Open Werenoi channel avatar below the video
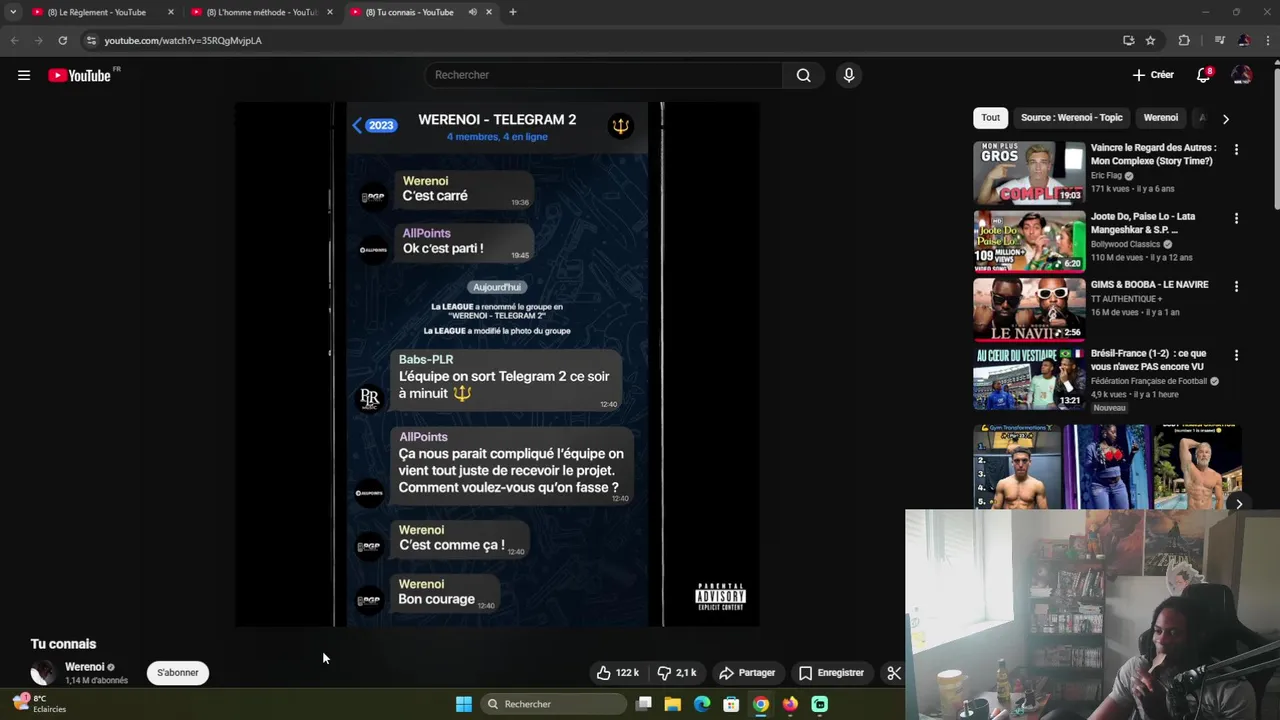This screenshot has height=720, width=1280. click(43, 673)
